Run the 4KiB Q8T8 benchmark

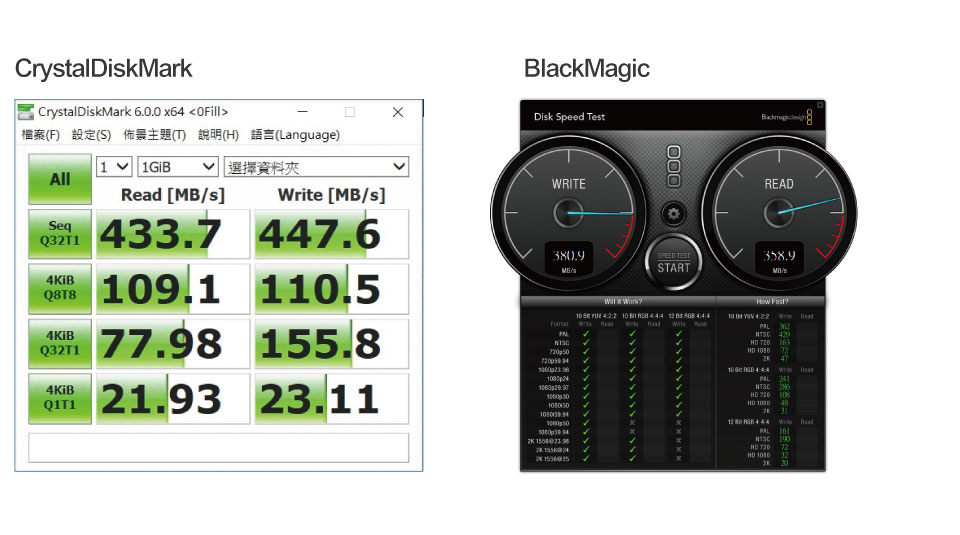60,288
